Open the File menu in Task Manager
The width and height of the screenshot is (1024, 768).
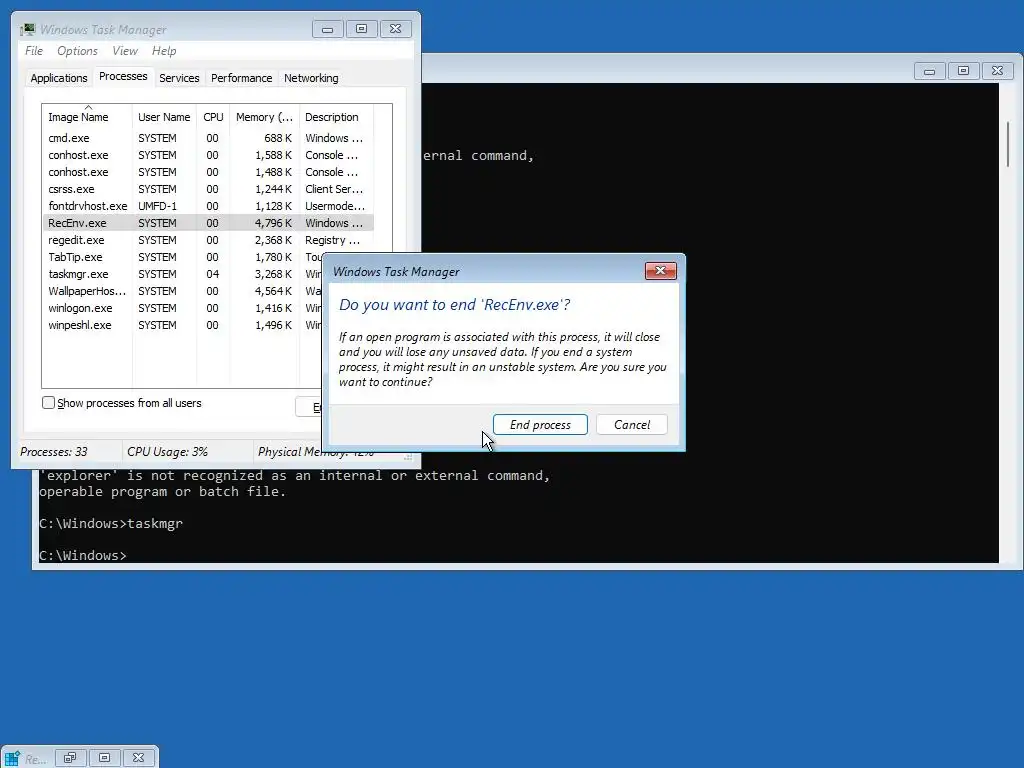point(34,51)
